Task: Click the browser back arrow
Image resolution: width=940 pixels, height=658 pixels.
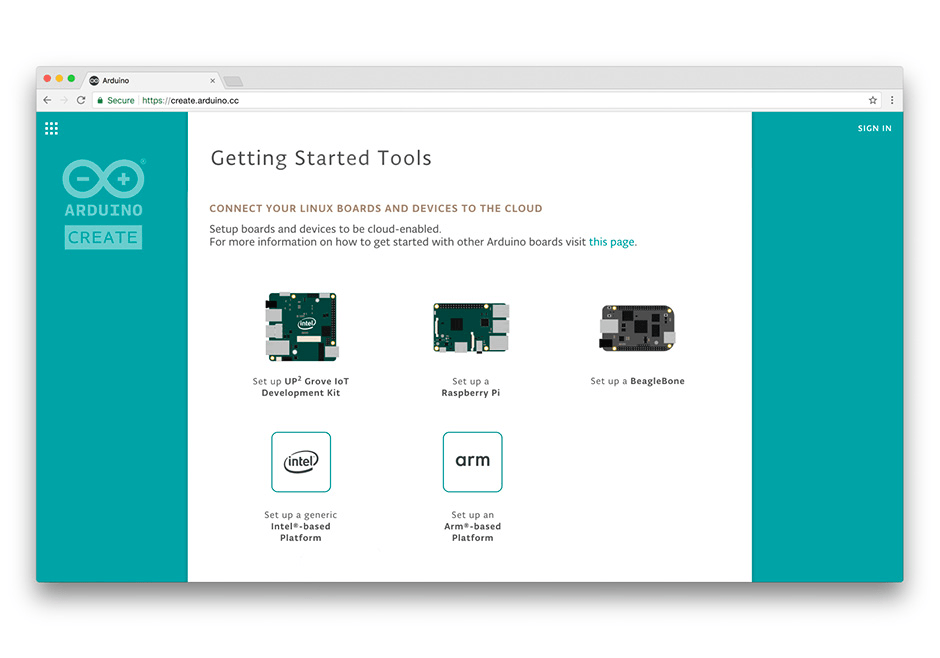Action: tap(47, 100)
